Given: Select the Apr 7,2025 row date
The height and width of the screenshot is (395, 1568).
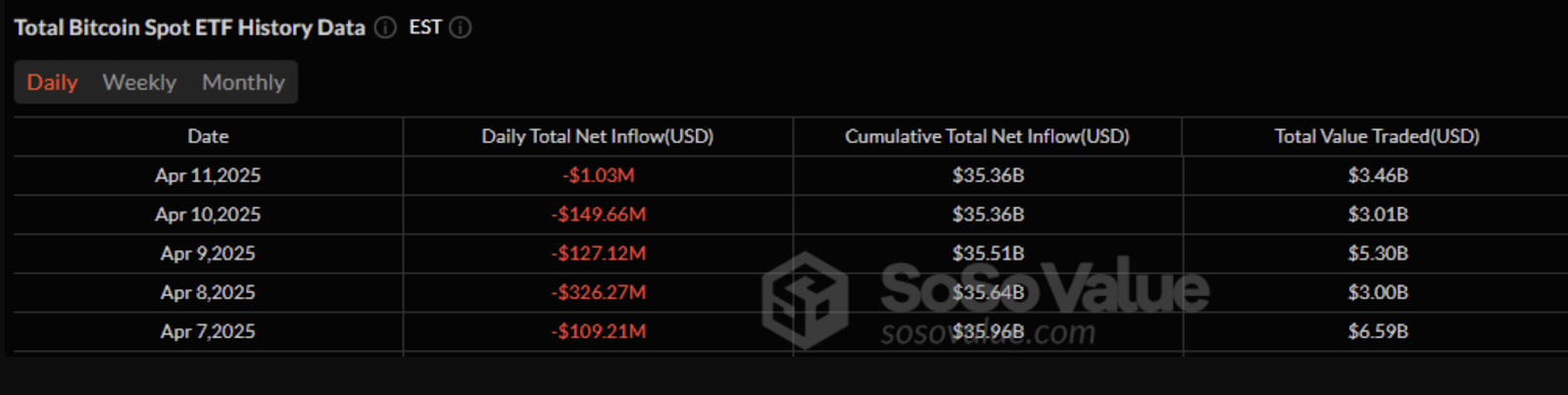Looking at the screenshot, I should point(208,331).
